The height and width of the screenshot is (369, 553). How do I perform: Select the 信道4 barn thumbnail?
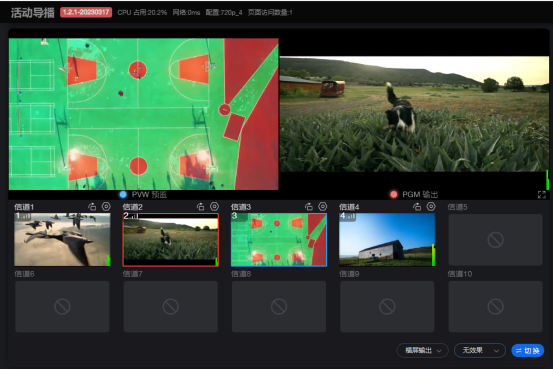(x=387, y=240)
